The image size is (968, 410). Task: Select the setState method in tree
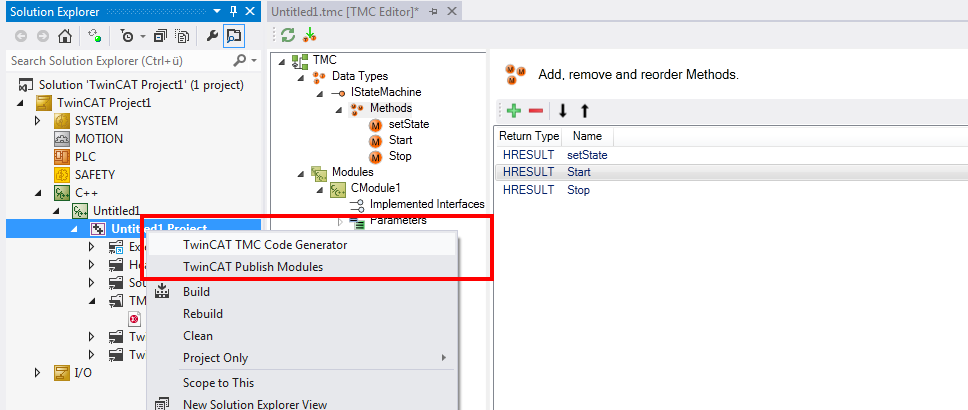click(x=409, y=124)
